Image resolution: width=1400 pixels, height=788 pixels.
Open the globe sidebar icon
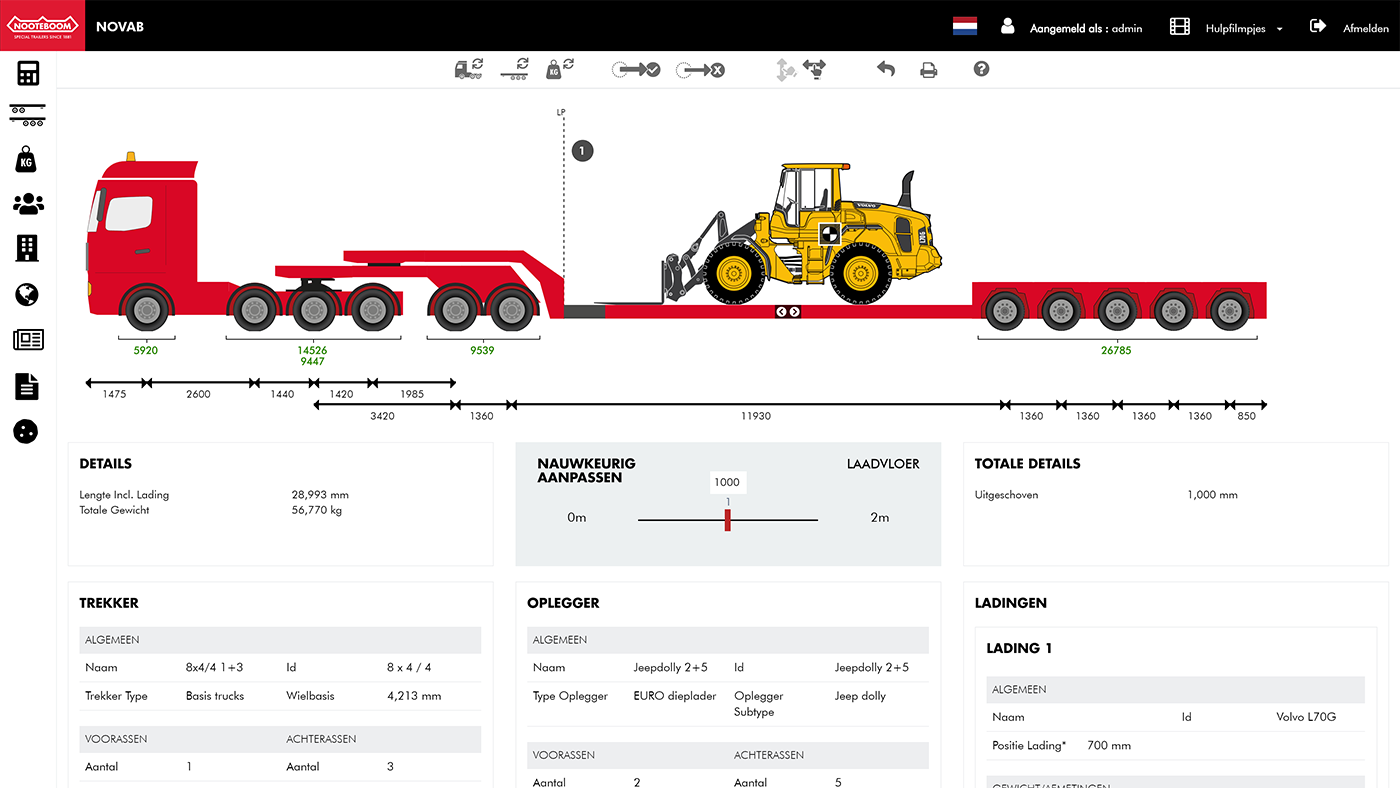(x=27, y=294)
